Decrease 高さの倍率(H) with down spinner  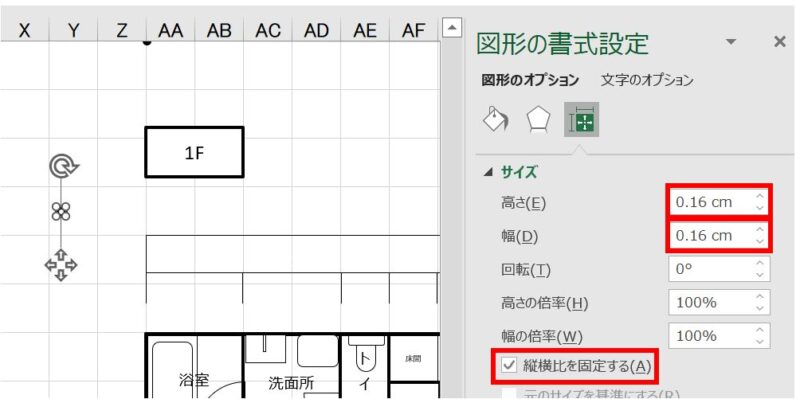(x=760, y=309)
